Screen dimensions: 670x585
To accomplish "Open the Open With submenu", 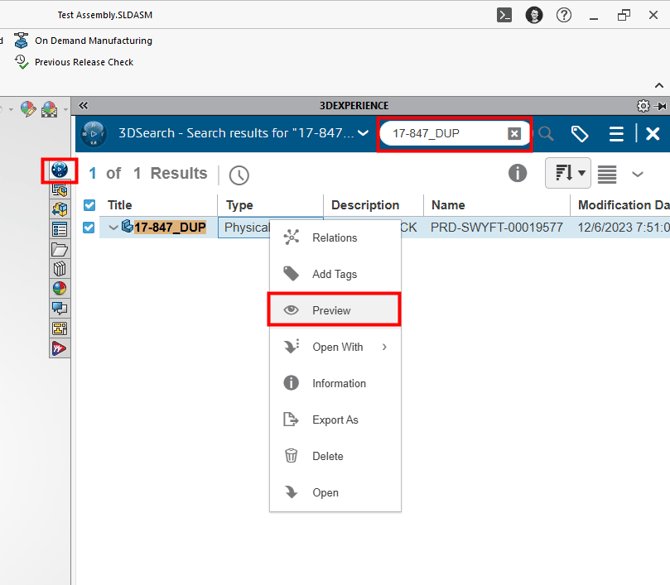I will pos(335,347).
